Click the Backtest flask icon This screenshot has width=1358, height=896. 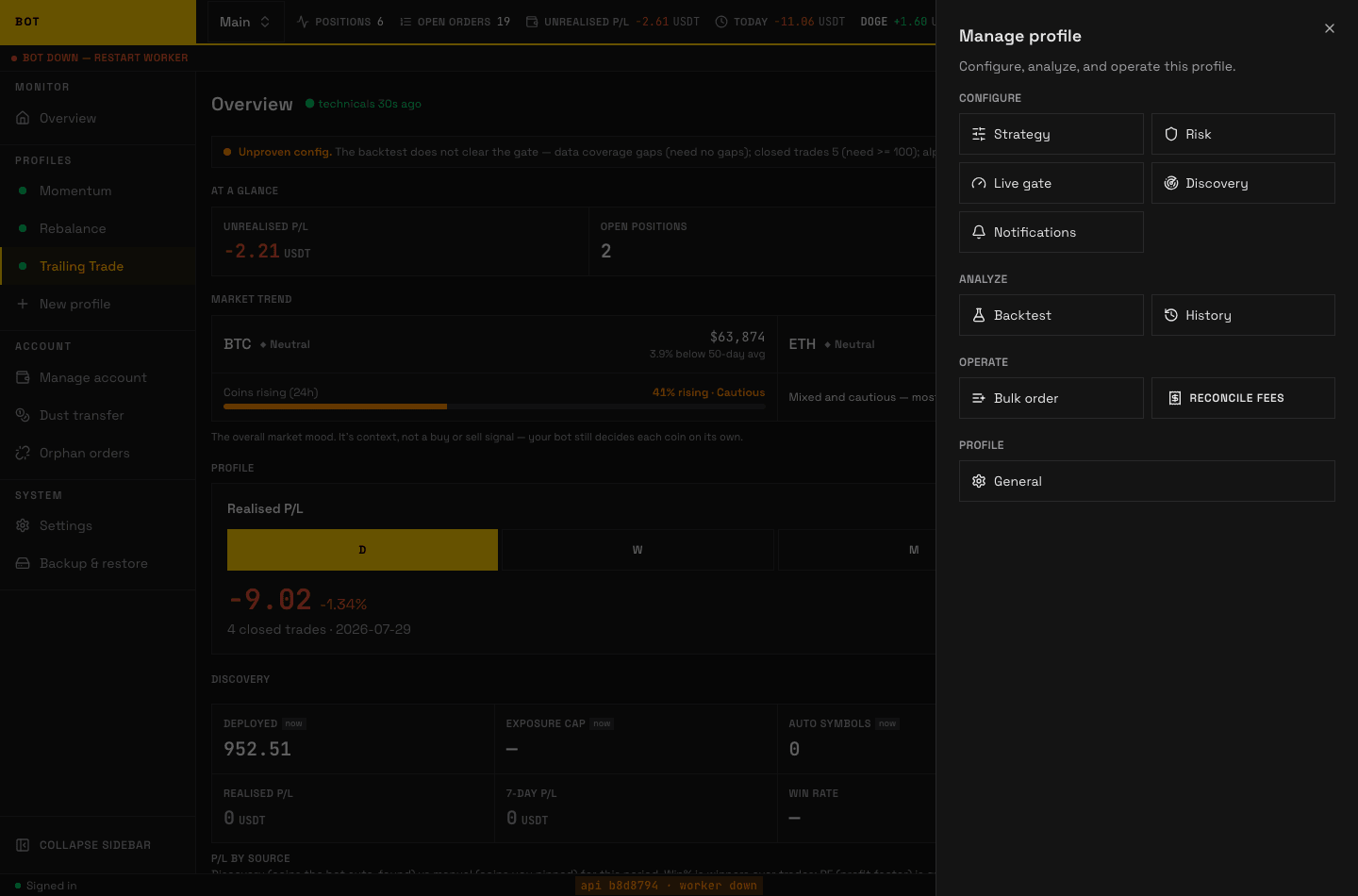(x=979, y=315)
